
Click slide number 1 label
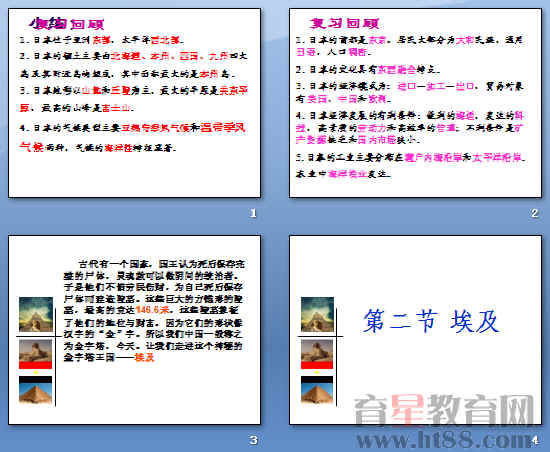coord(253,213)
